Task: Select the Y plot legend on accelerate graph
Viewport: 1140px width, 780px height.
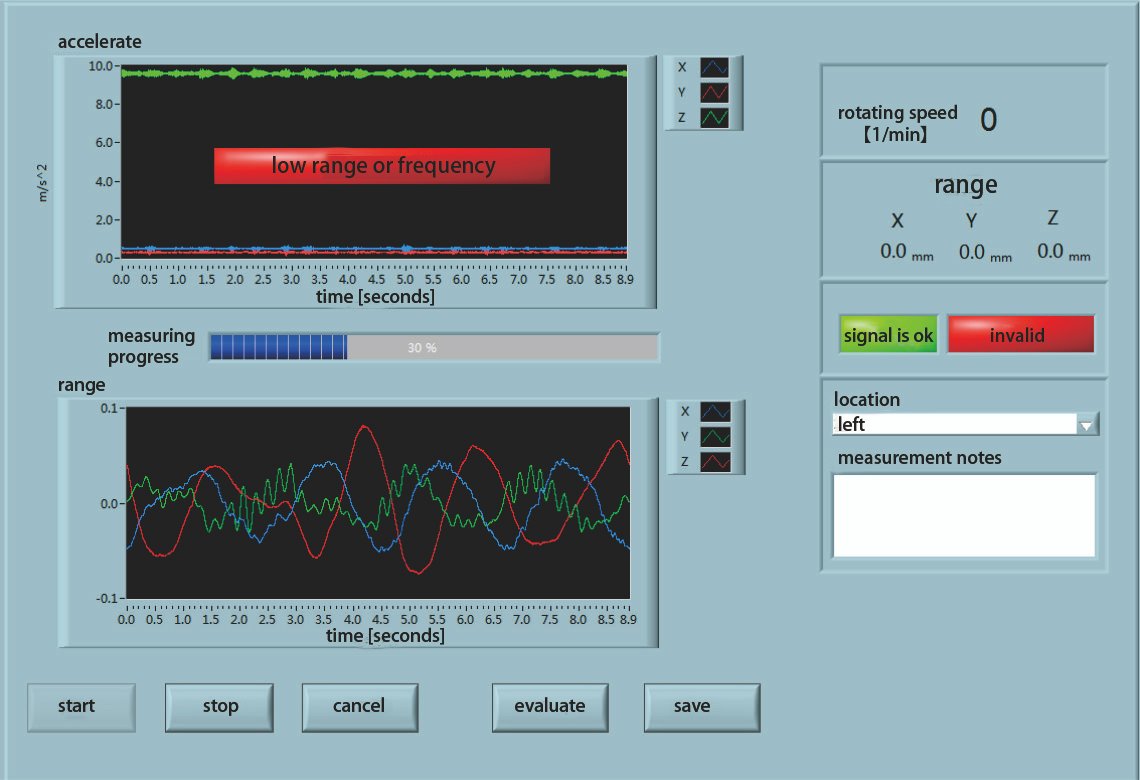Action: (x=700, y=92)
